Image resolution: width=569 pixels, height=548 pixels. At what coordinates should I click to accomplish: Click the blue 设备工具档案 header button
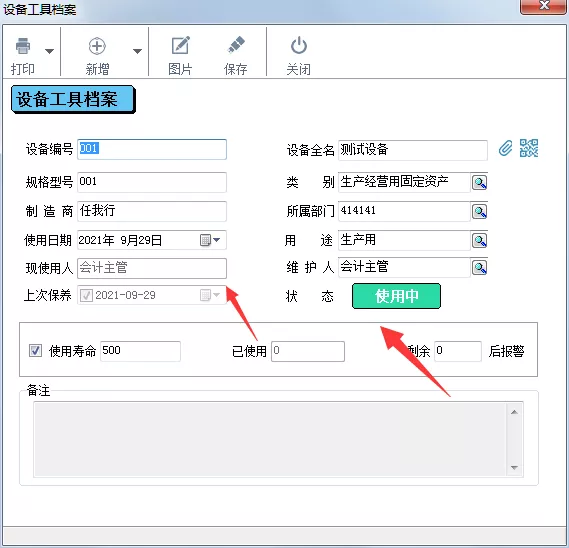pos(73,99)
